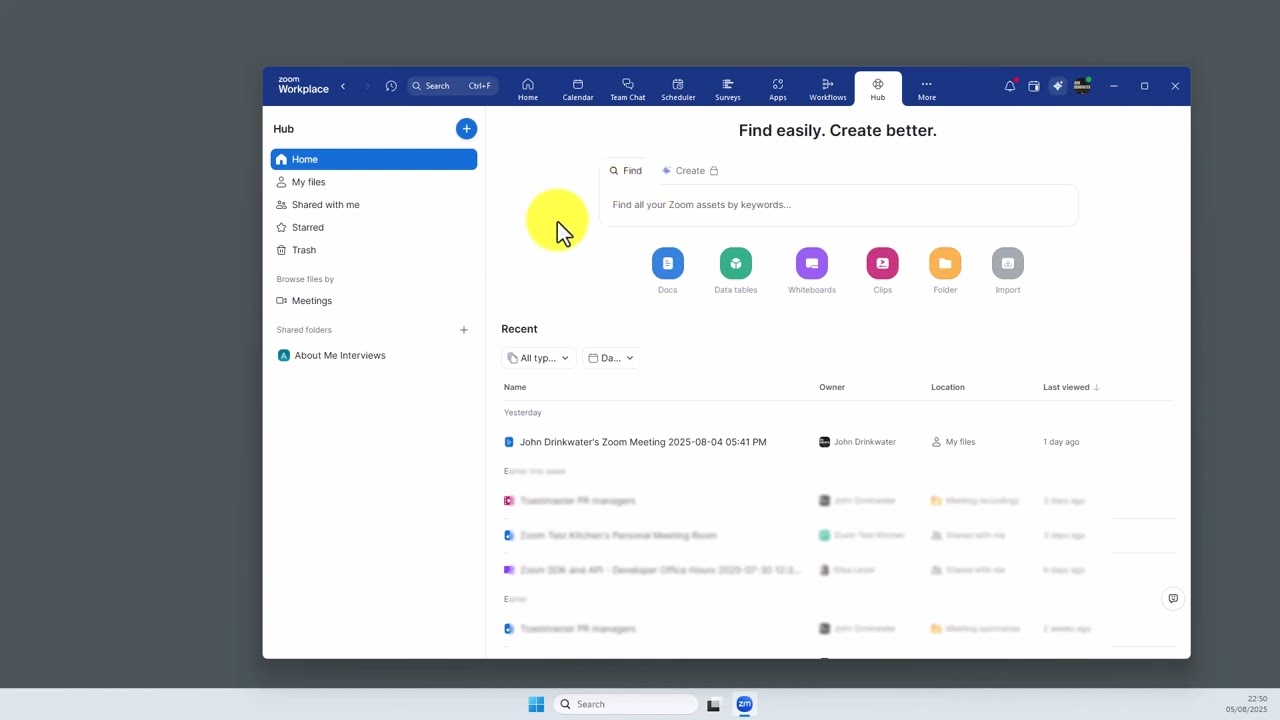Viewport: 1280px width, 720px height.
Task: Open the AI Companion sparkle icon
Action: tap(1058, 86)
